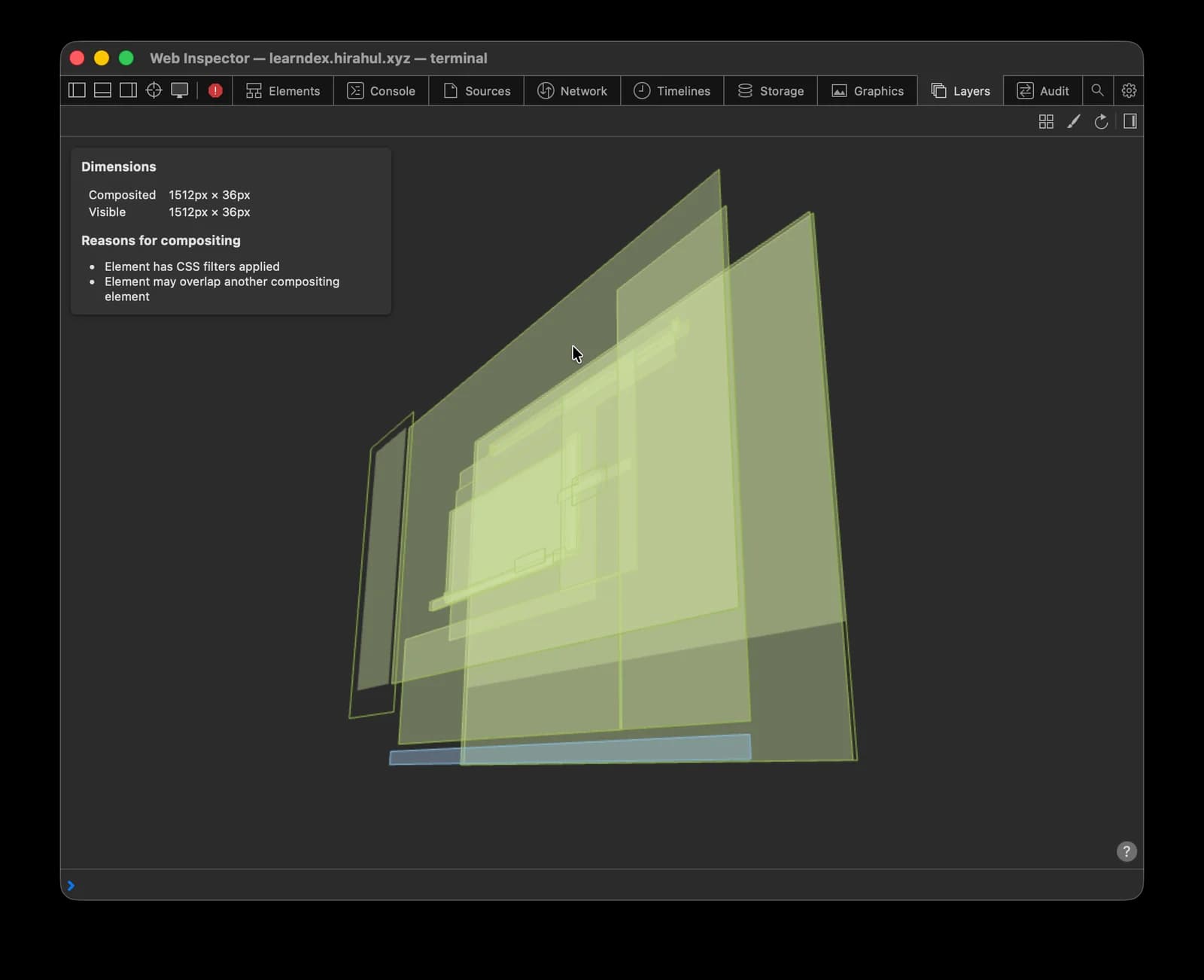Toggle paint flashing brush icon

click(1074, 121)
